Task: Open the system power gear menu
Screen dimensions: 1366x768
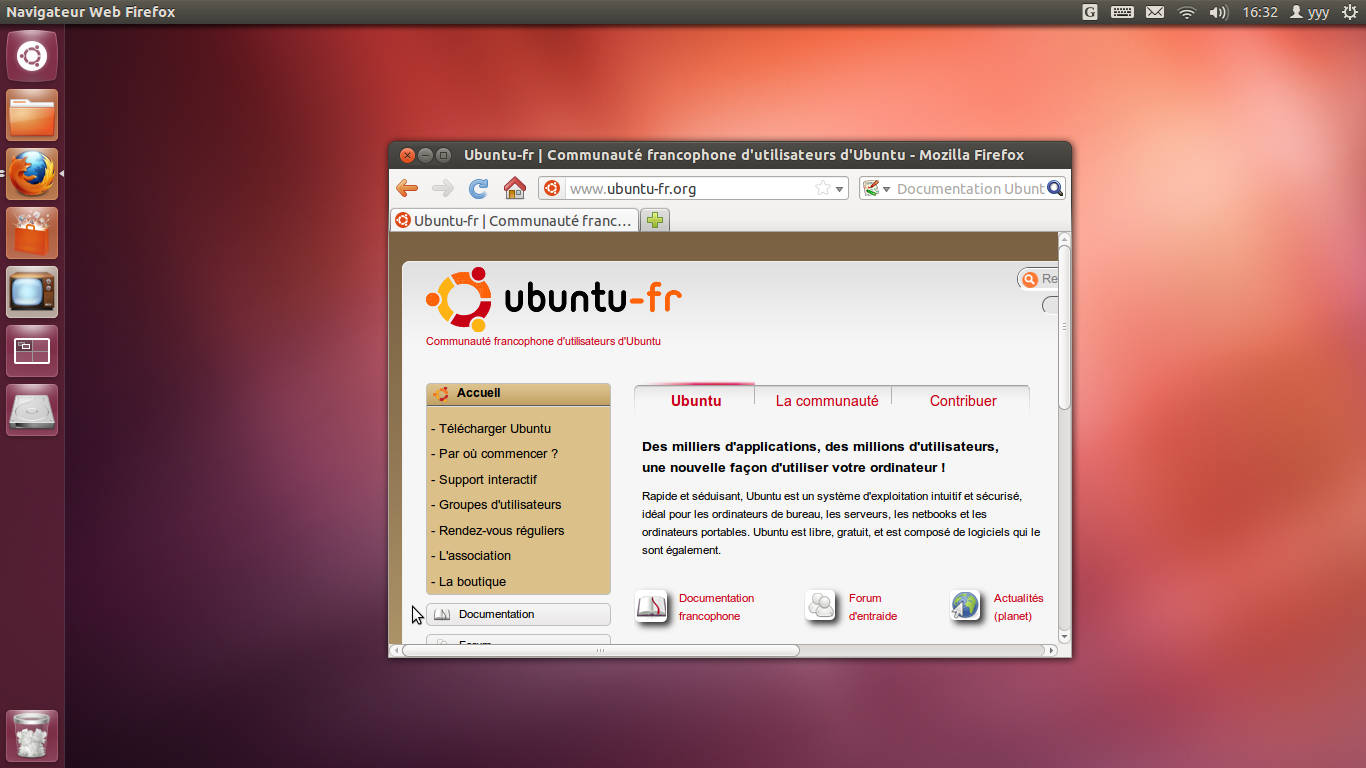Action: tap(1349, 12)
